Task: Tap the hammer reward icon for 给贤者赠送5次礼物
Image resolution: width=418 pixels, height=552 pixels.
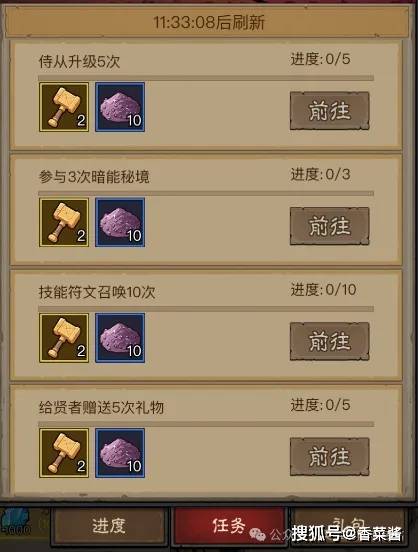Action: point(64,453)
